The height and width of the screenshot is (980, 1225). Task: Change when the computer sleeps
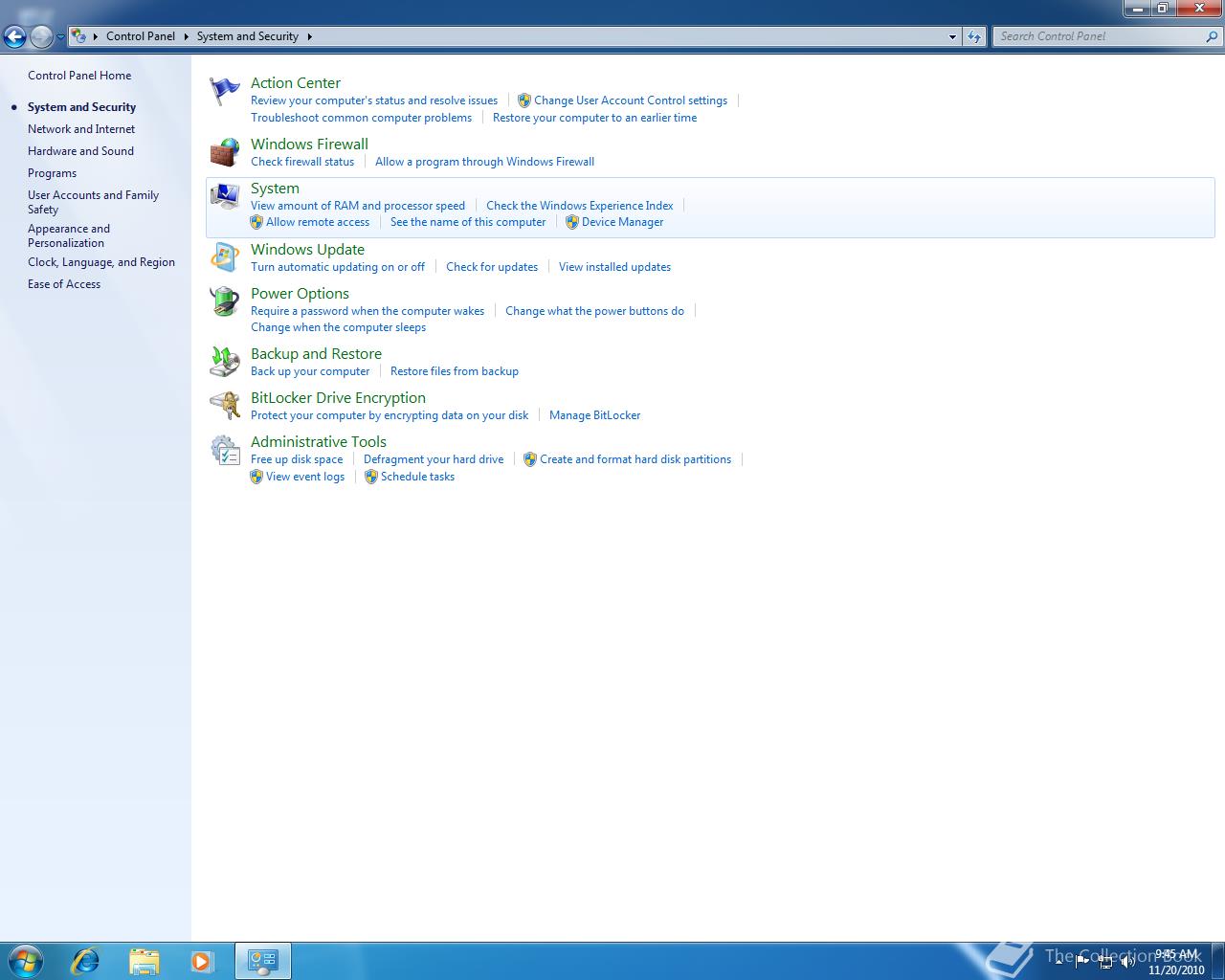[338, 327]
